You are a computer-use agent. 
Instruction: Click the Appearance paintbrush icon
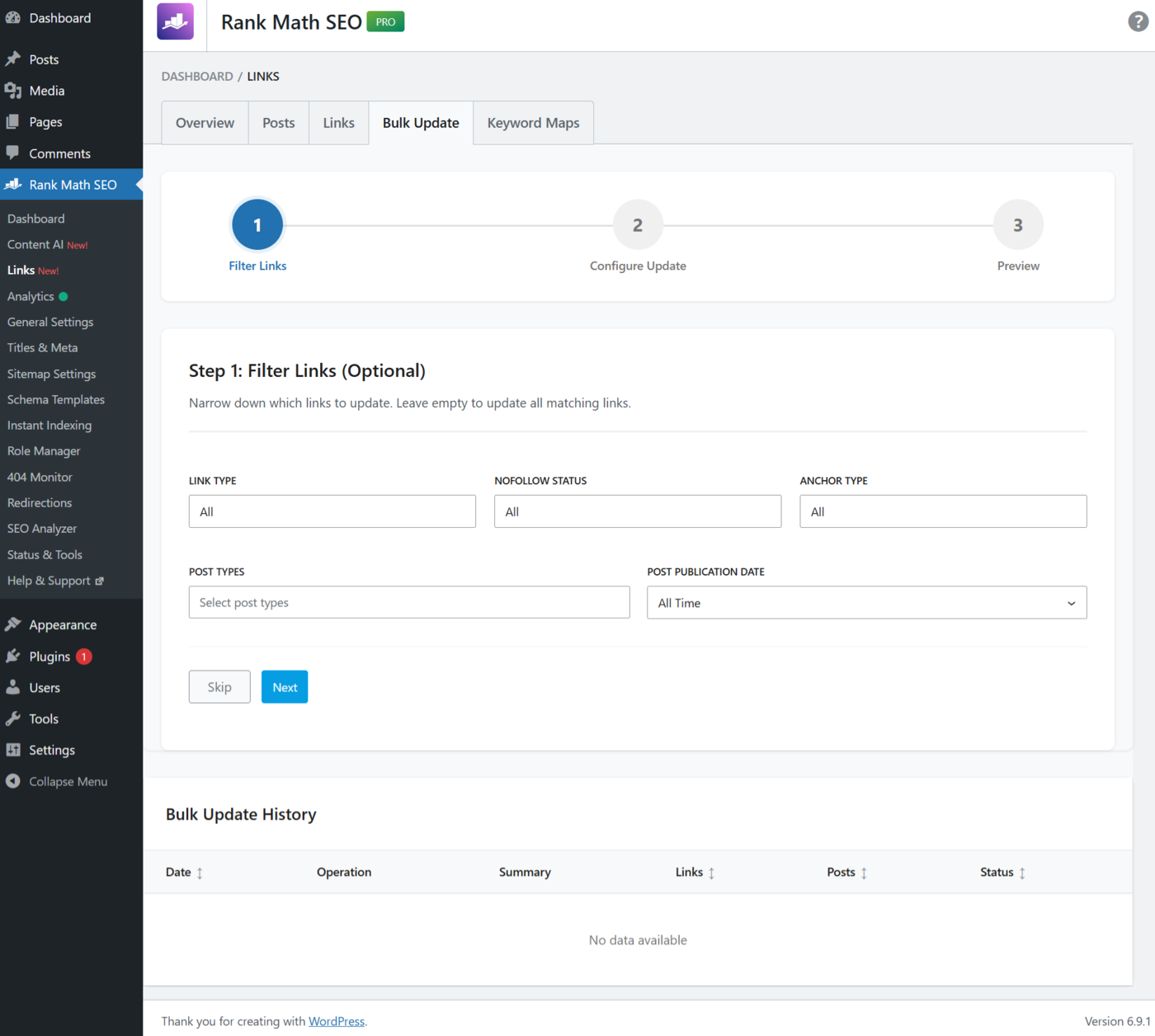click(x=14, y=624)
